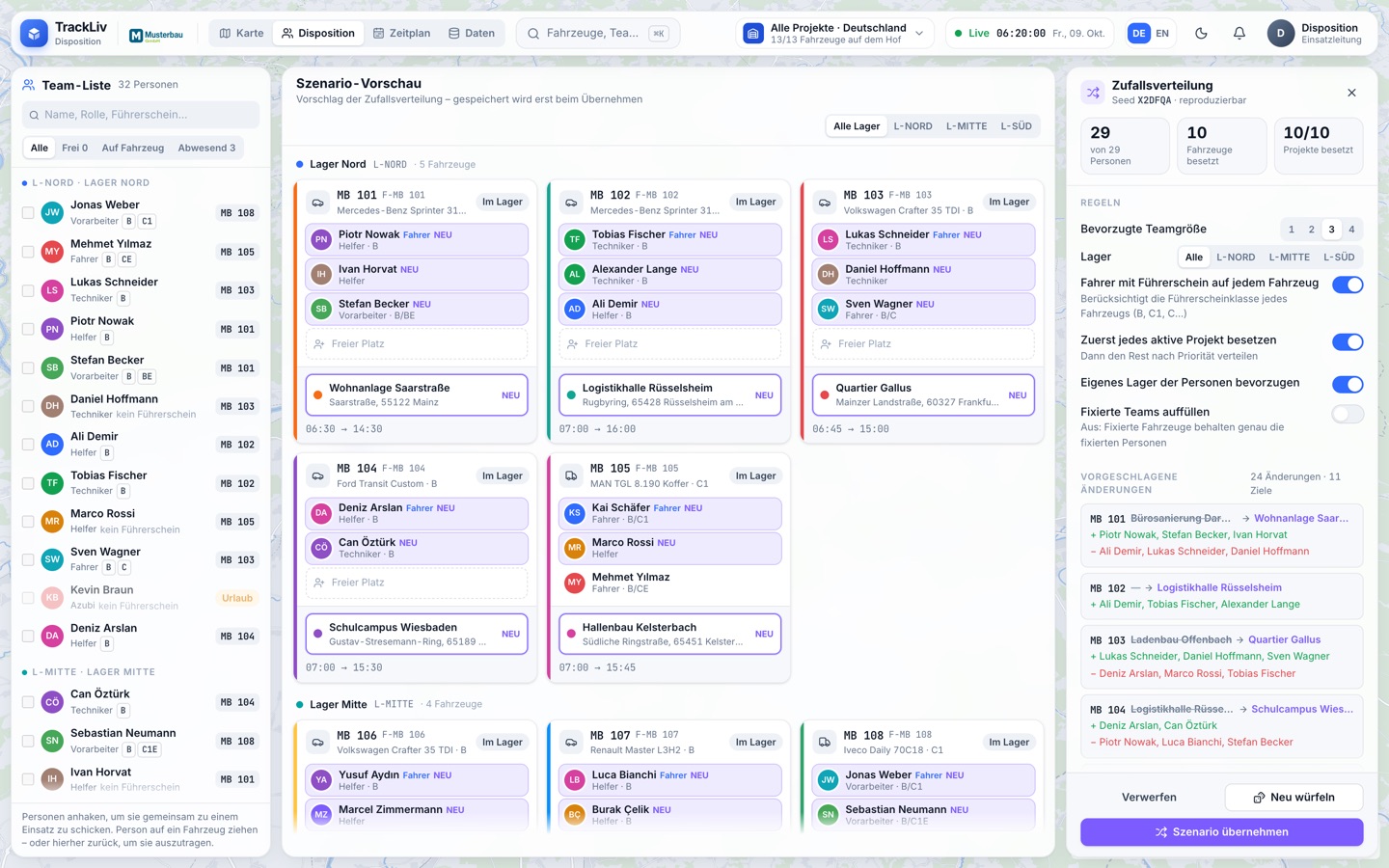1389x868 pixels.
Task: Click the vehicle icon on MB 104 card
Action: (317, 476)
